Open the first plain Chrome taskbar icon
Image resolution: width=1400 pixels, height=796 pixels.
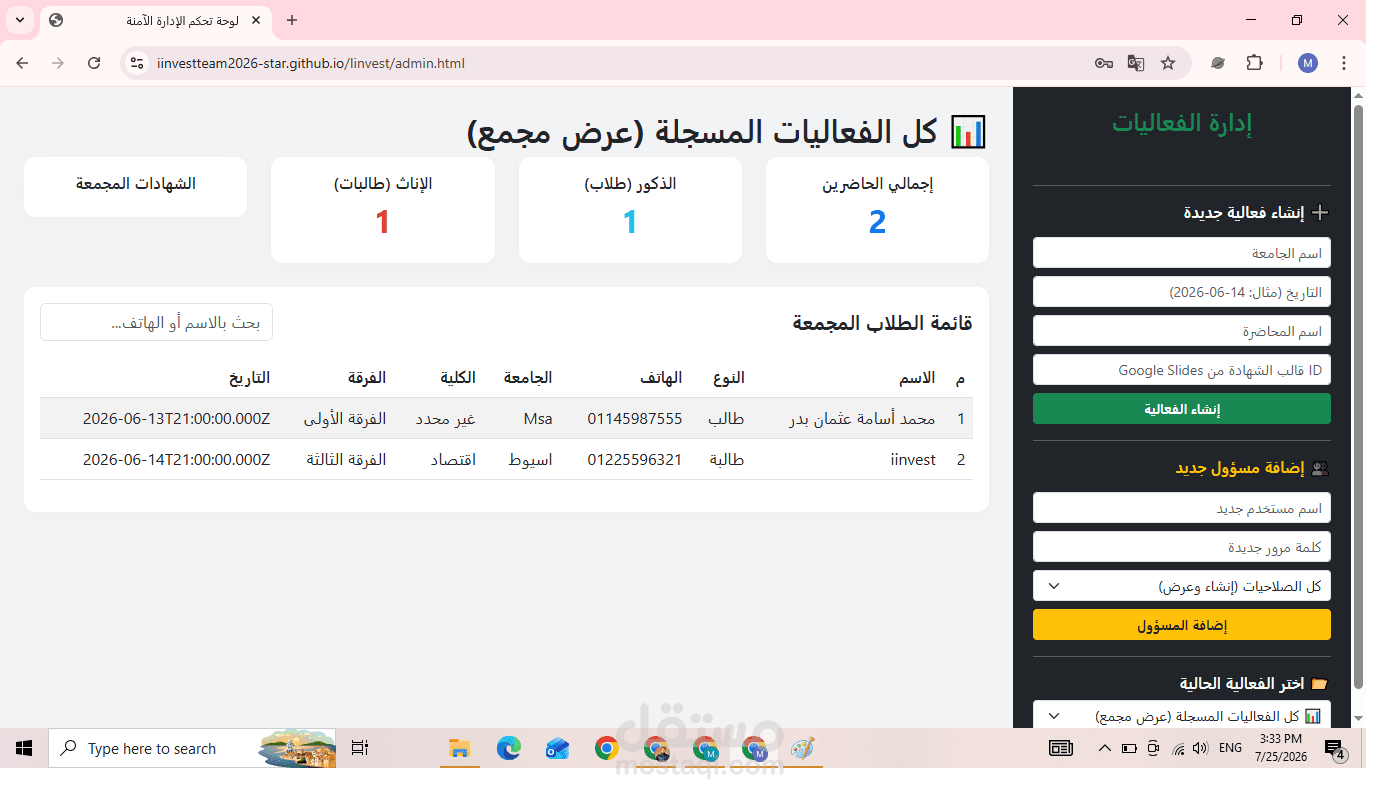coord(606,748)
